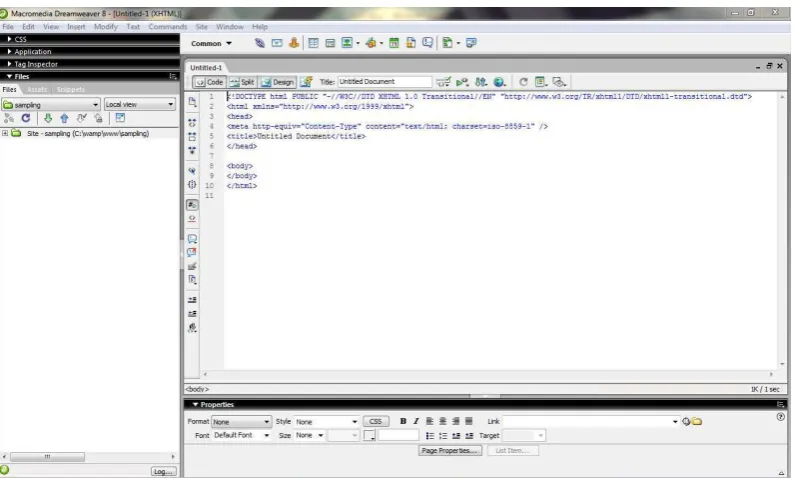Click the Balance Braces coding icon
Screen dimensions: 795x478
click(x=192, y=185)
